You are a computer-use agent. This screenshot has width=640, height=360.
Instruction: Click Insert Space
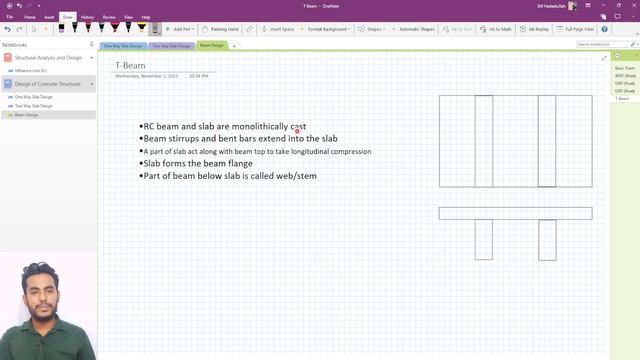pos(278,29)
